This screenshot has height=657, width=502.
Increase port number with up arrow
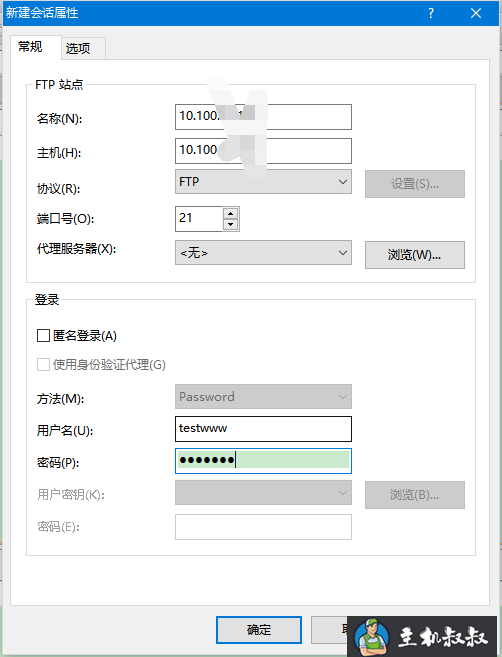click(x=230, y=213)
